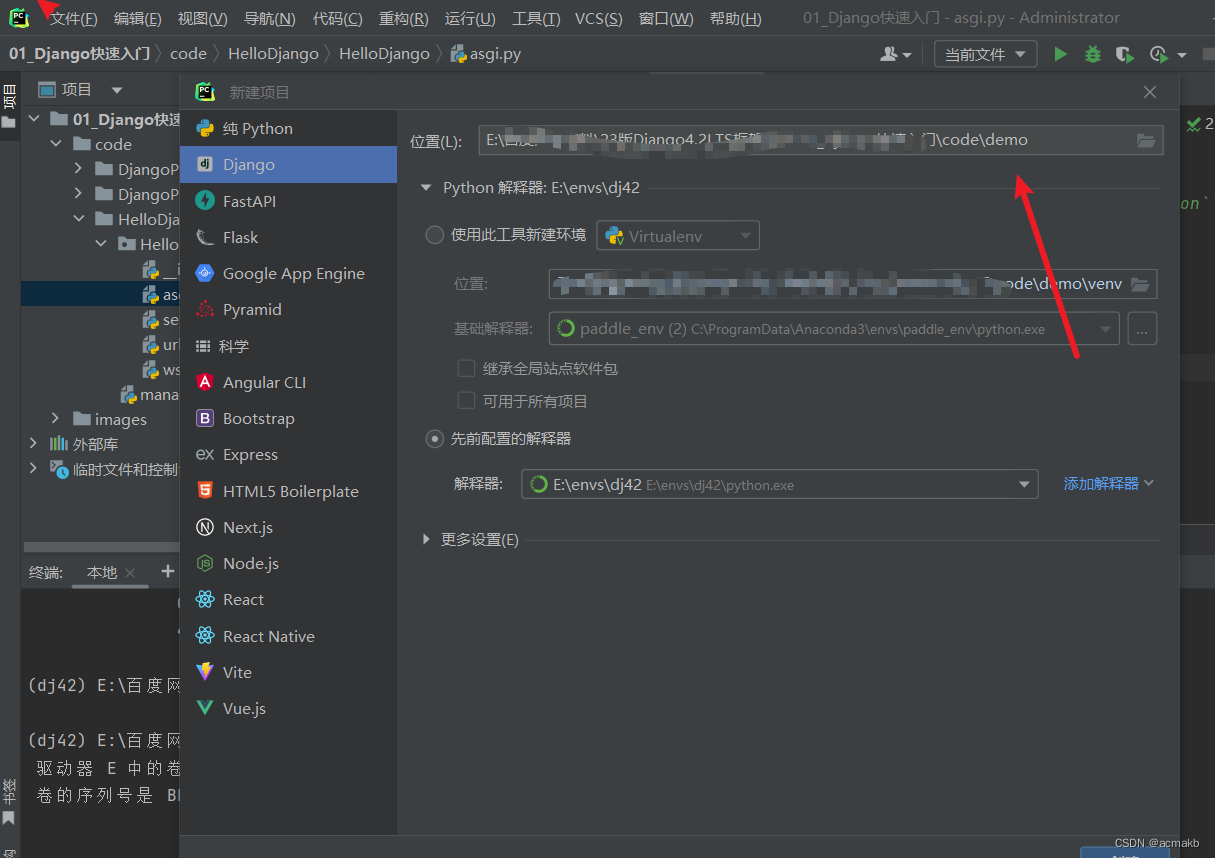Open the 基础解释器 paddle_env dropdown
1215x858 pixels.
[x=834, y=329]
